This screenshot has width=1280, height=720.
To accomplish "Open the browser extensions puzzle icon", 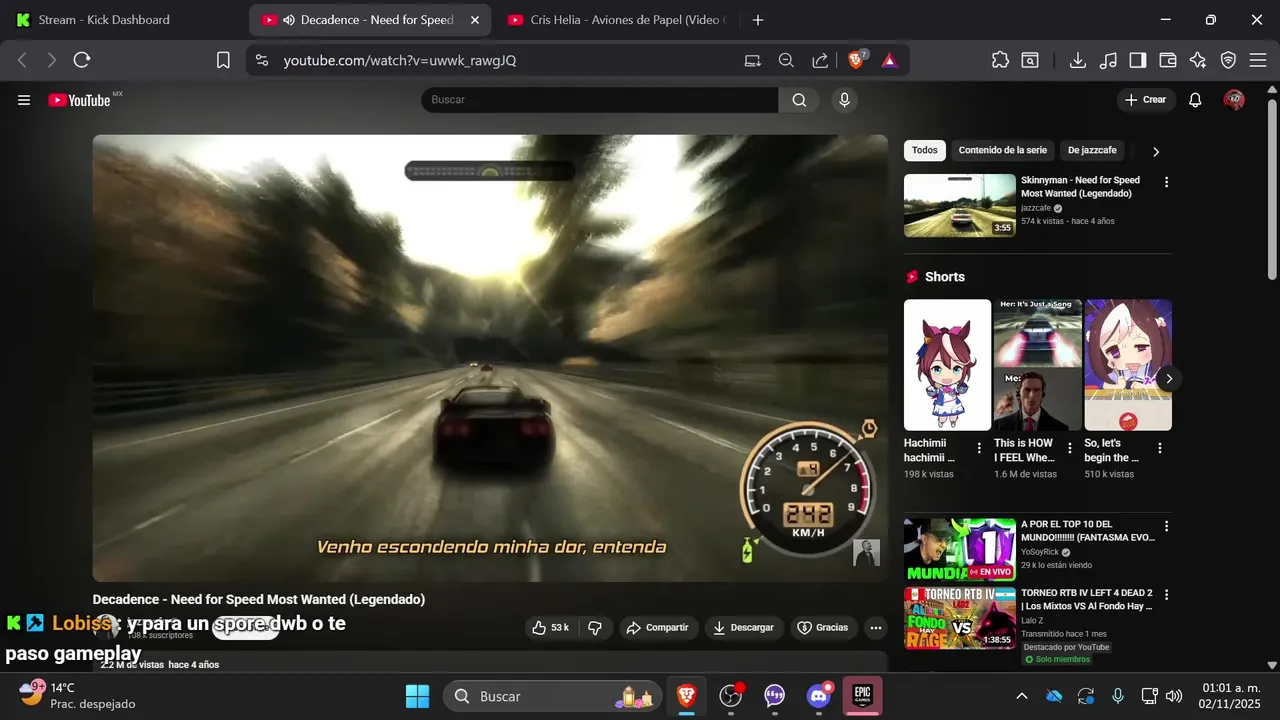I will [x=1000, y=60].
